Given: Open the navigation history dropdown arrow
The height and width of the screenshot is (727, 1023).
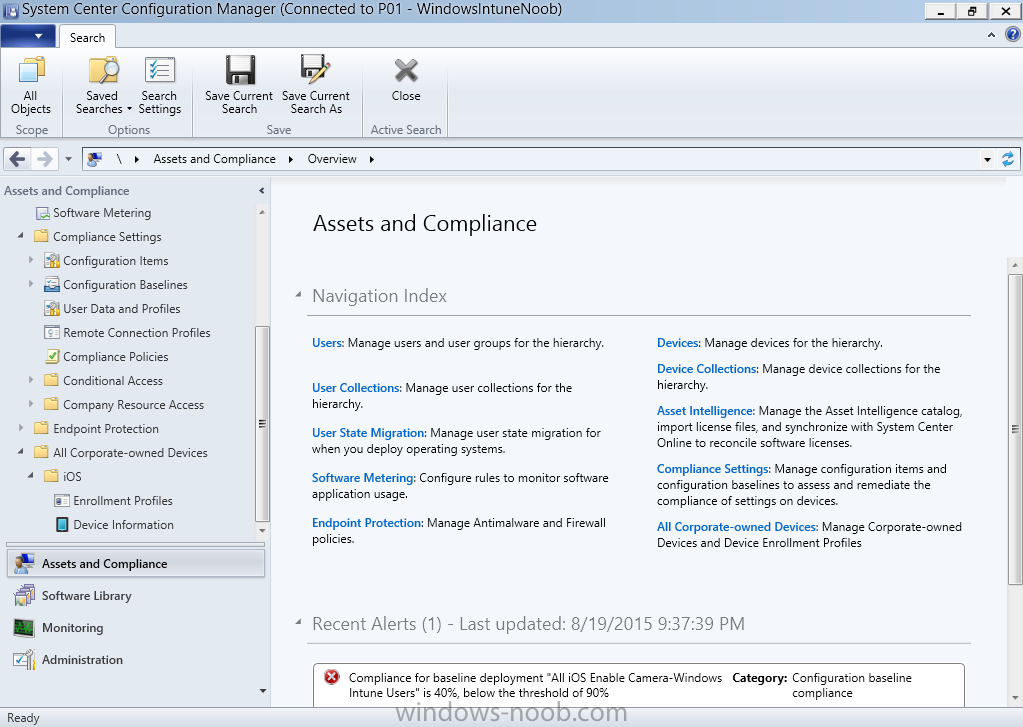Looking at the screenshot, I should tap(68, 159).
